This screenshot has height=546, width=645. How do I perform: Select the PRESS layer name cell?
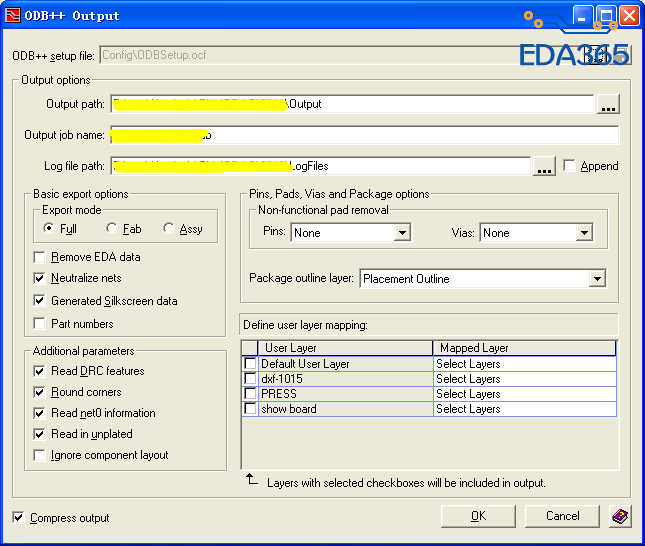coord(346,394)
